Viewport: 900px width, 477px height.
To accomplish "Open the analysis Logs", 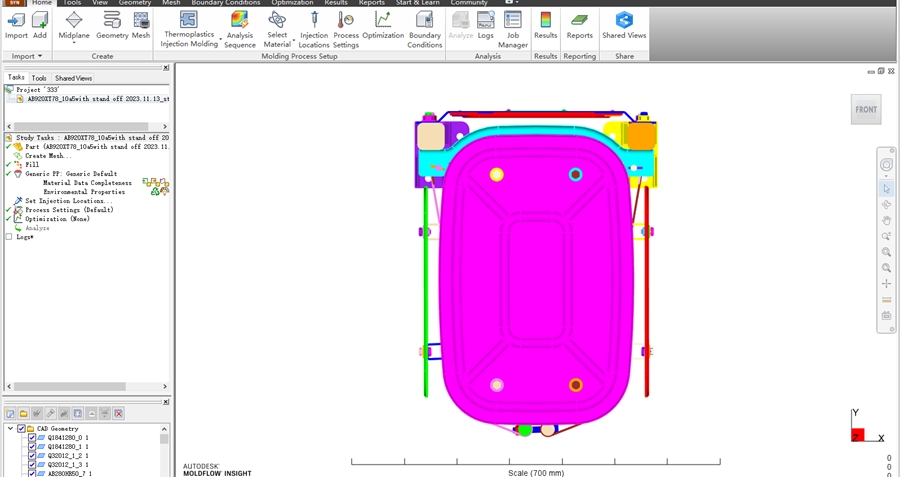I will pyautogui.click(x=486, y=26).
